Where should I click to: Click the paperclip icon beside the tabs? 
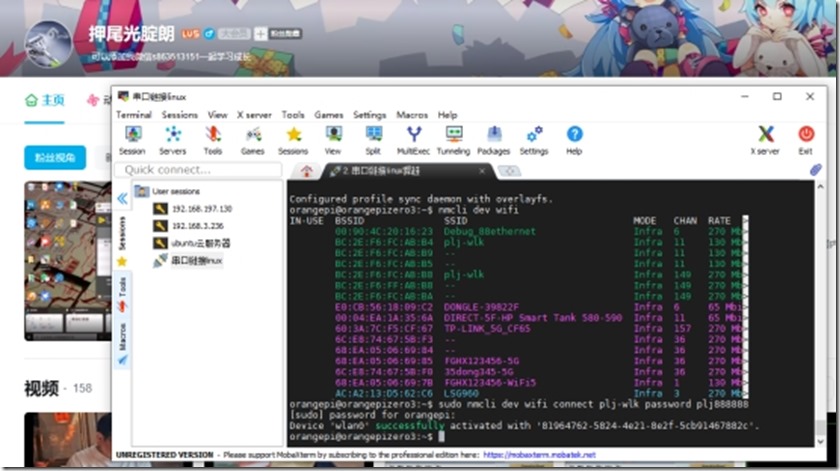point(815,170)
